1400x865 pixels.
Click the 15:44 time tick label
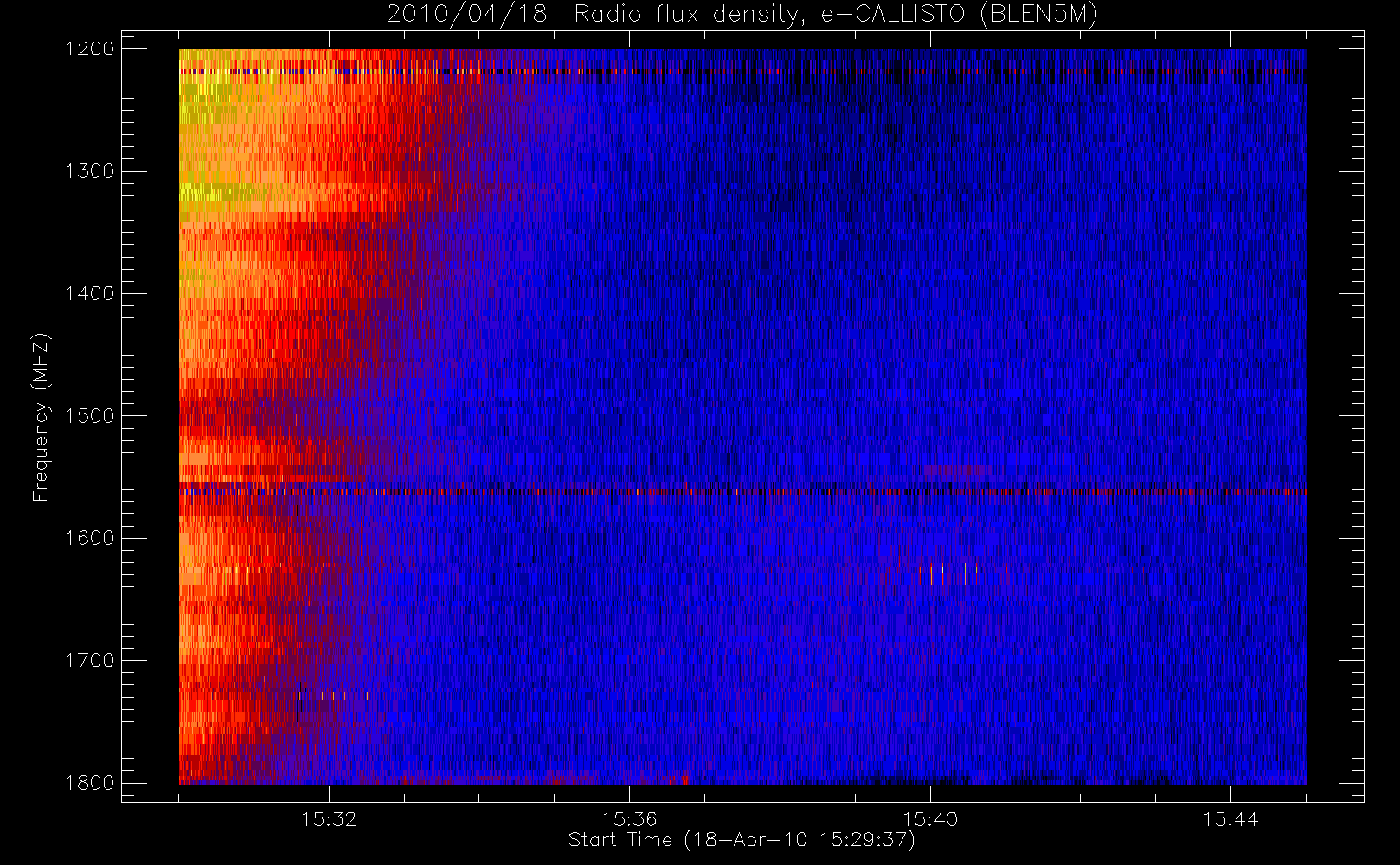click(x=1230, y=819)
